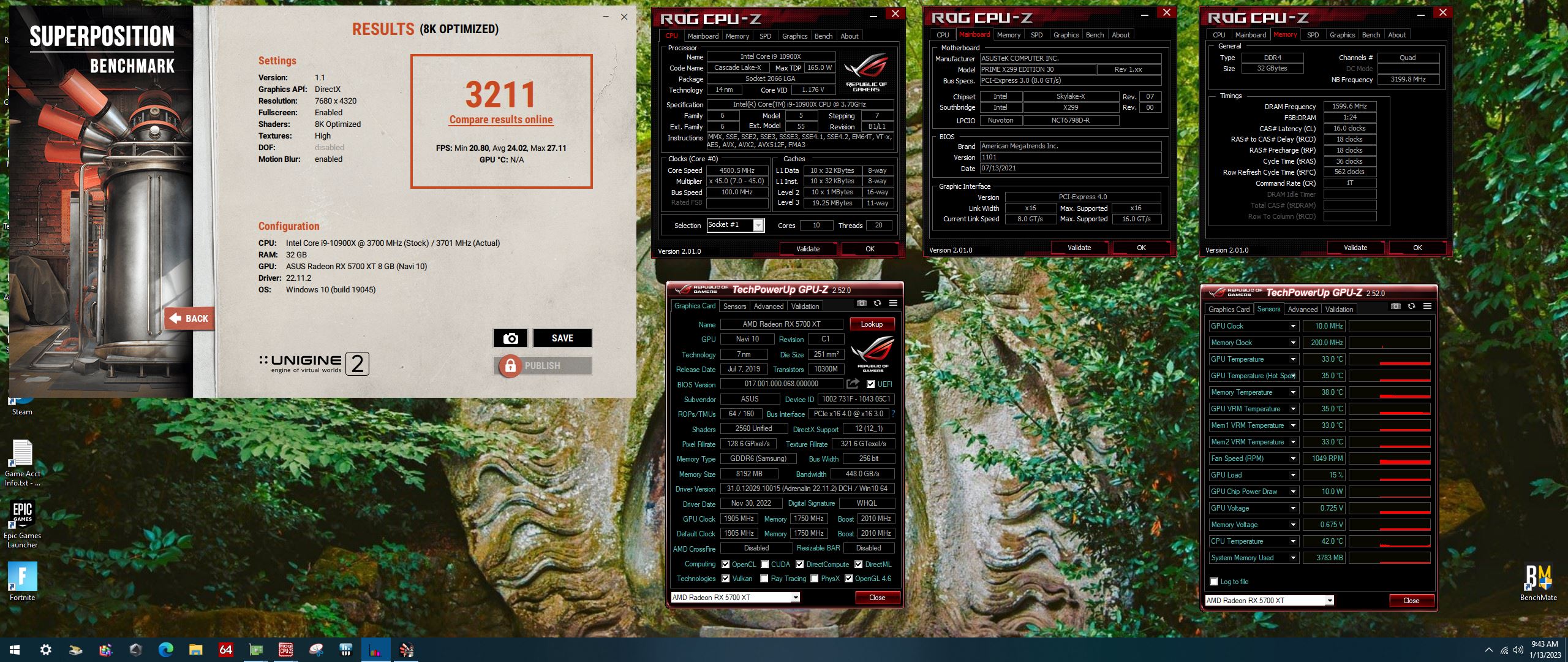1568x662 pixels.
Task: Open the BenchMate desktop icon
Action: point(1538,582)
